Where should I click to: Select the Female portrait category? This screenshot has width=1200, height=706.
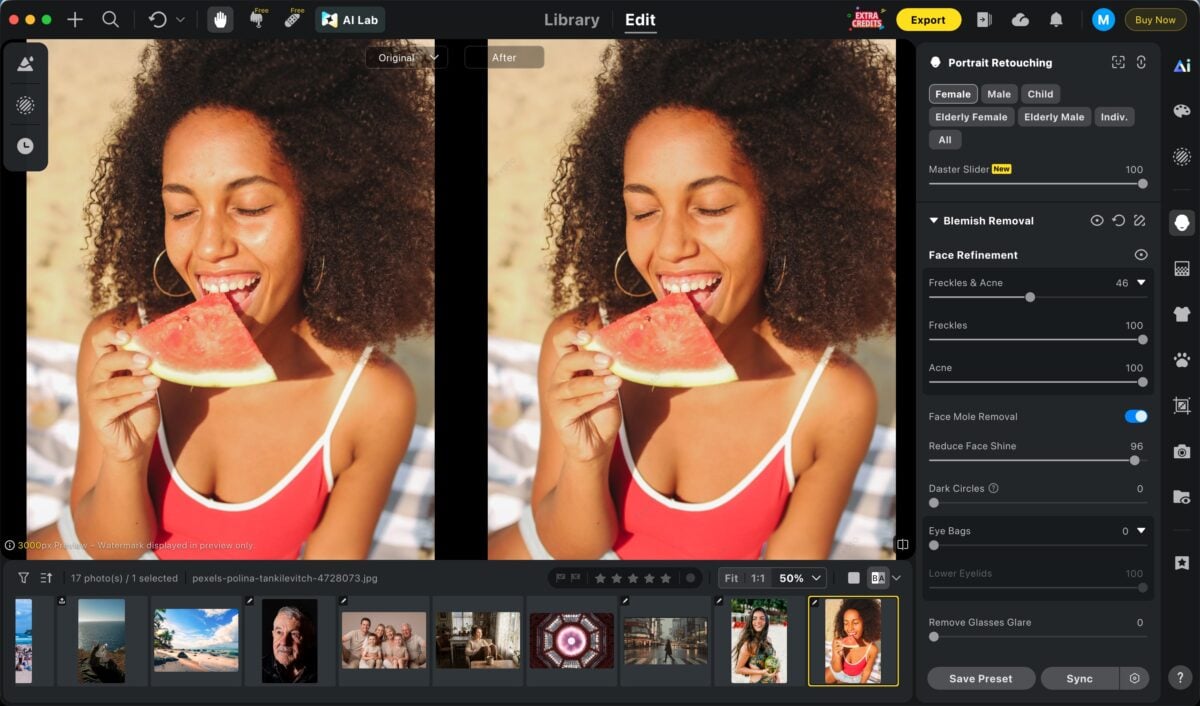click(953, 94)
